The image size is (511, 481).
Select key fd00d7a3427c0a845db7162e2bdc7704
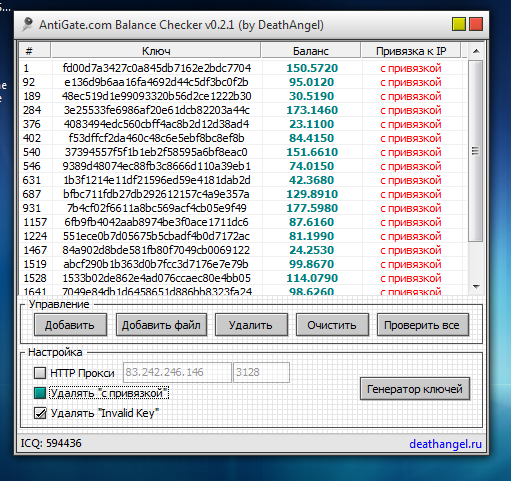[x=156, y=68]
